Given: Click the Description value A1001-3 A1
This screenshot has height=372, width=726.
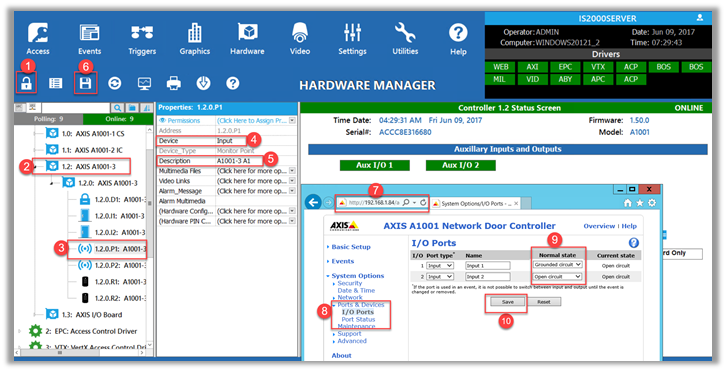Looking at the screenshot, I should coord(234,161).
